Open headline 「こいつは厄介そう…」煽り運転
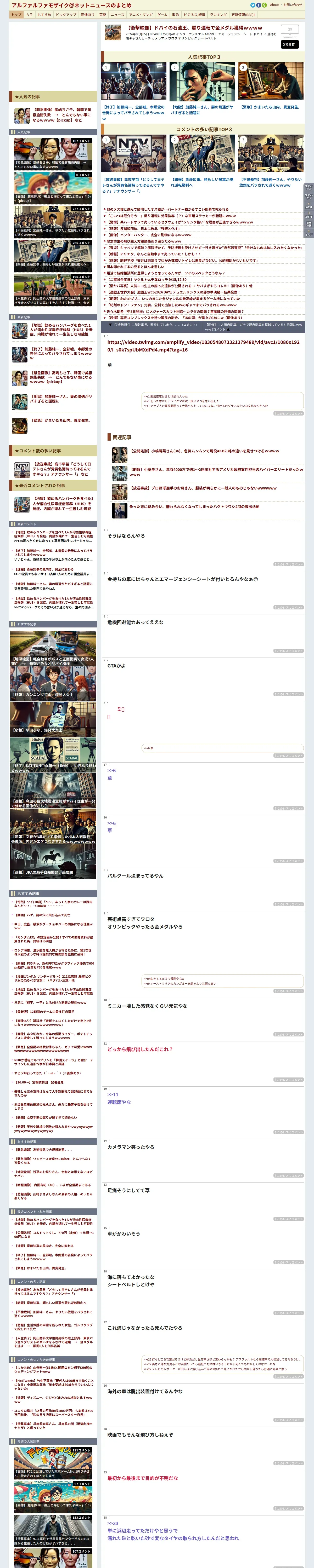Screen dimensions: 314x1568 pyautogui.click(x=172, y=216)
